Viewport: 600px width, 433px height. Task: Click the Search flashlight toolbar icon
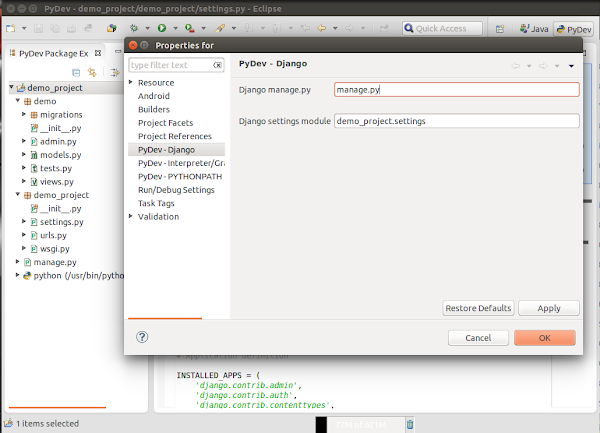[220, 28]
